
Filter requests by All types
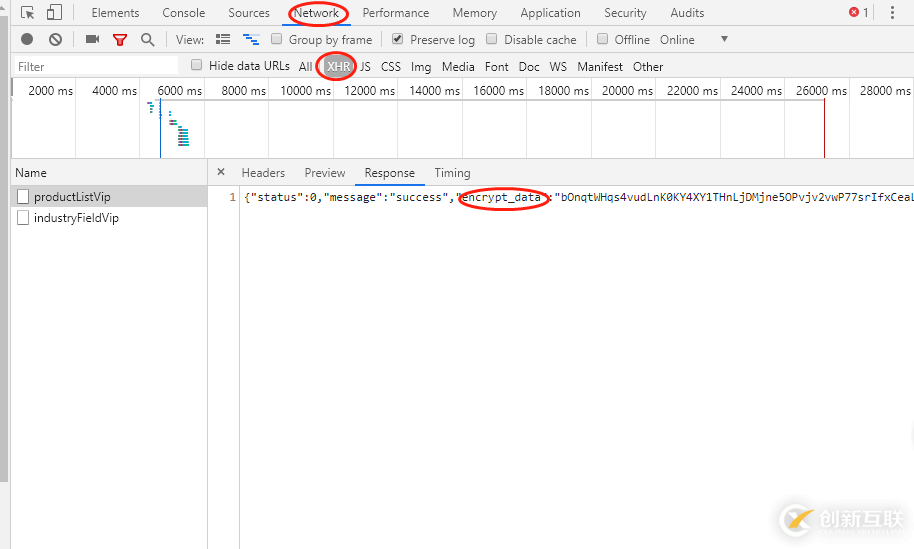coord(305,66)
